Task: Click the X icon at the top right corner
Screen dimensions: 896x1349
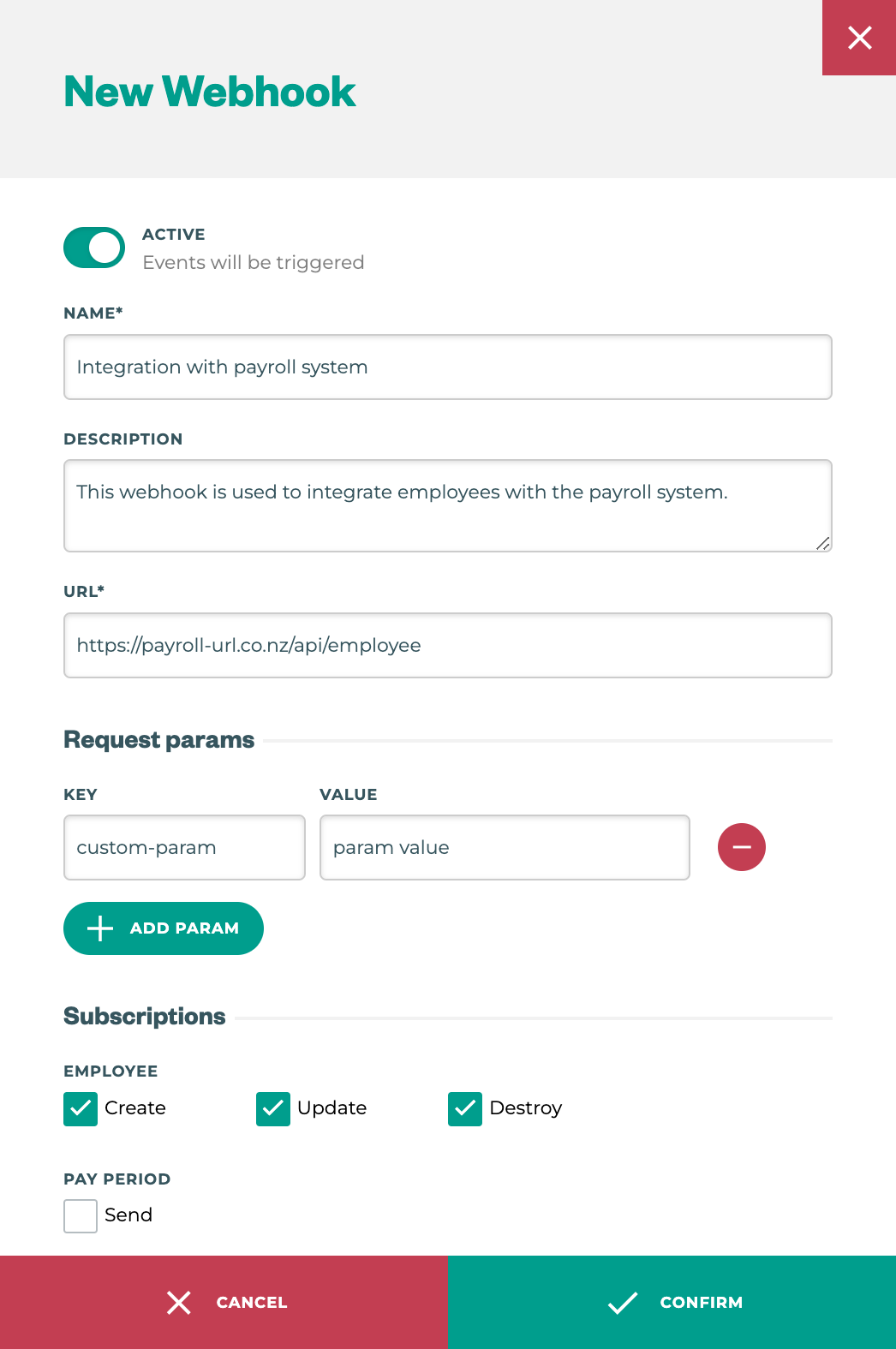Action: pos(858,38)
